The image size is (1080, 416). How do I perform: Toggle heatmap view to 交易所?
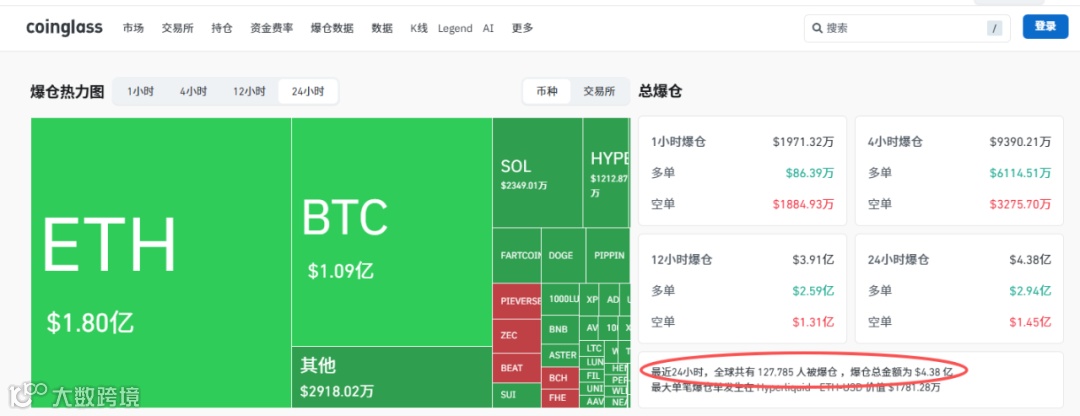[599, 91]
